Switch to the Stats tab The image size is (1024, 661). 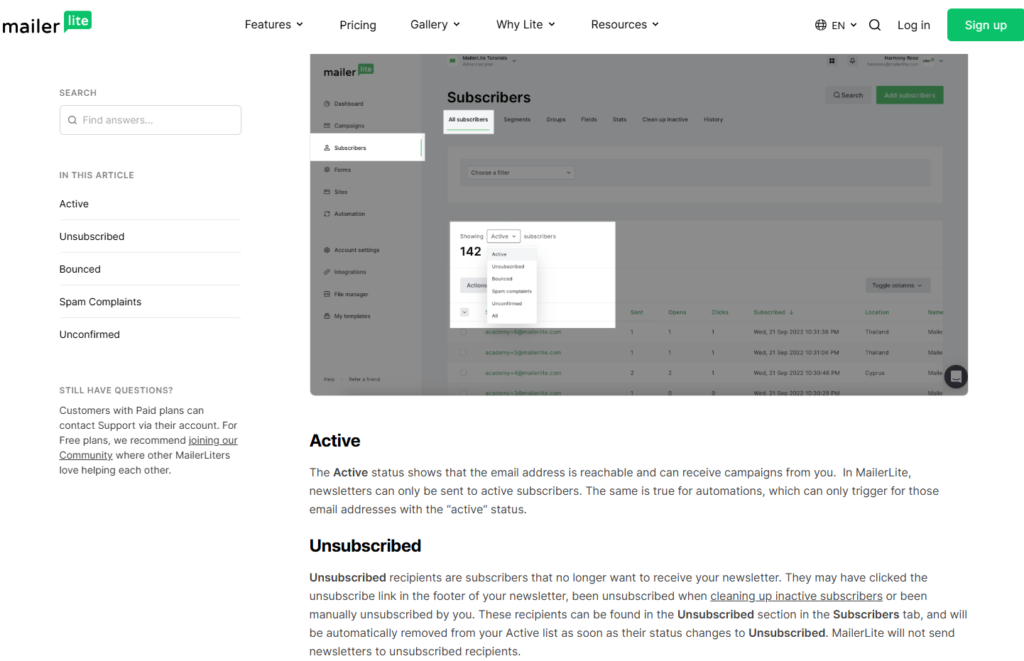pos(620,120)
